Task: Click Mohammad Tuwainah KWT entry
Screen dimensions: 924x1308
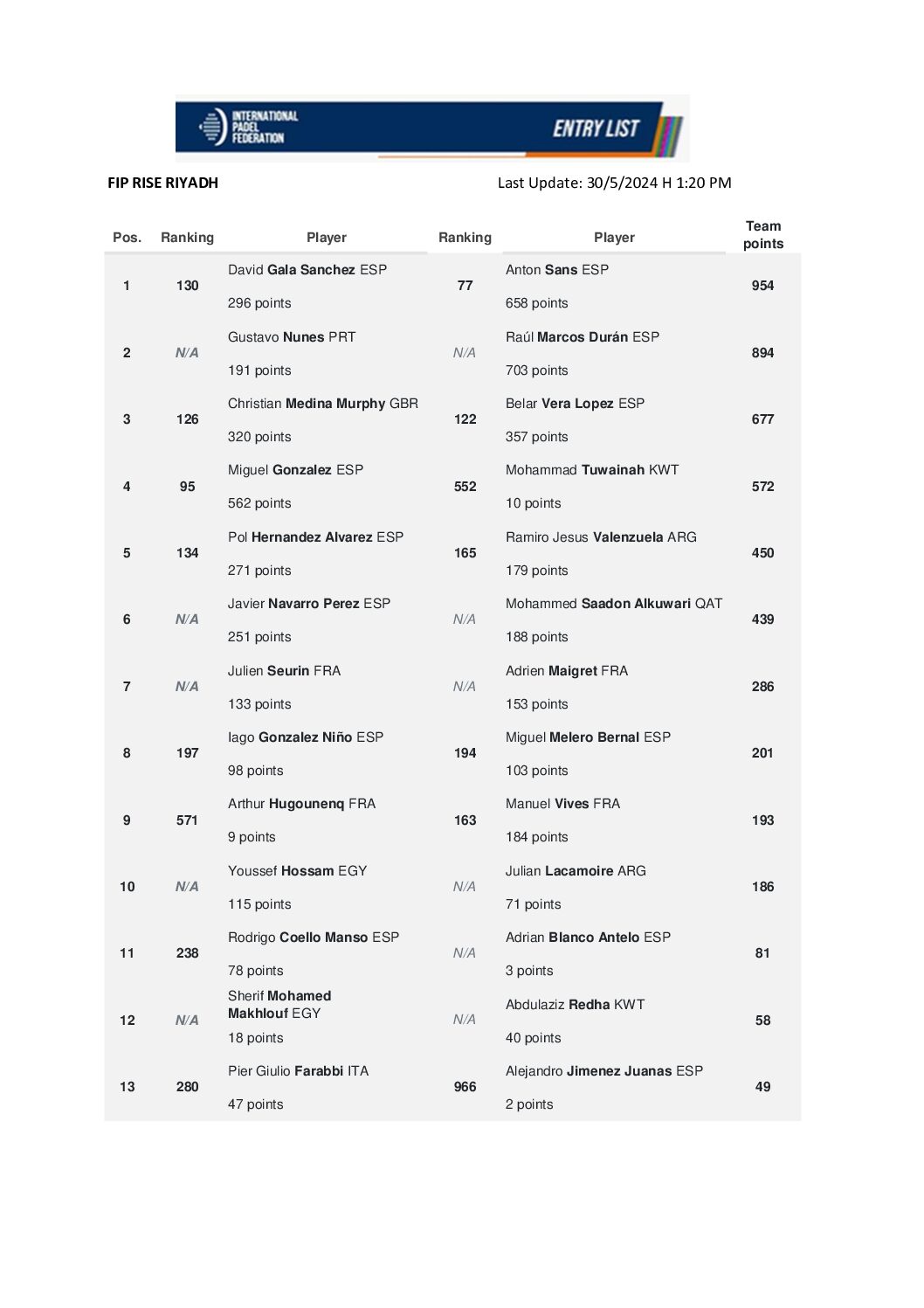Action: tap(591, 470)
